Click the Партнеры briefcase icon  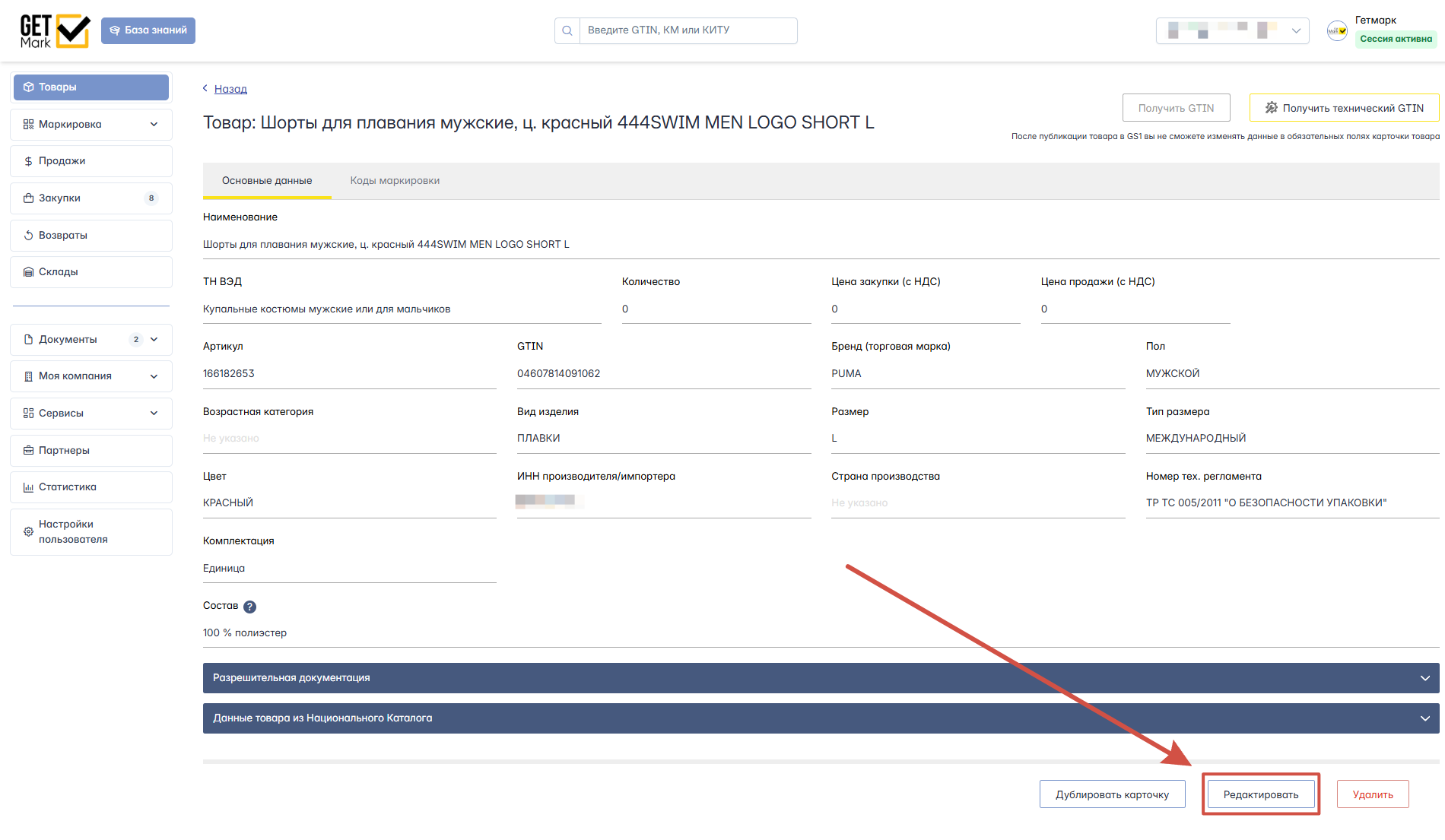28,451
